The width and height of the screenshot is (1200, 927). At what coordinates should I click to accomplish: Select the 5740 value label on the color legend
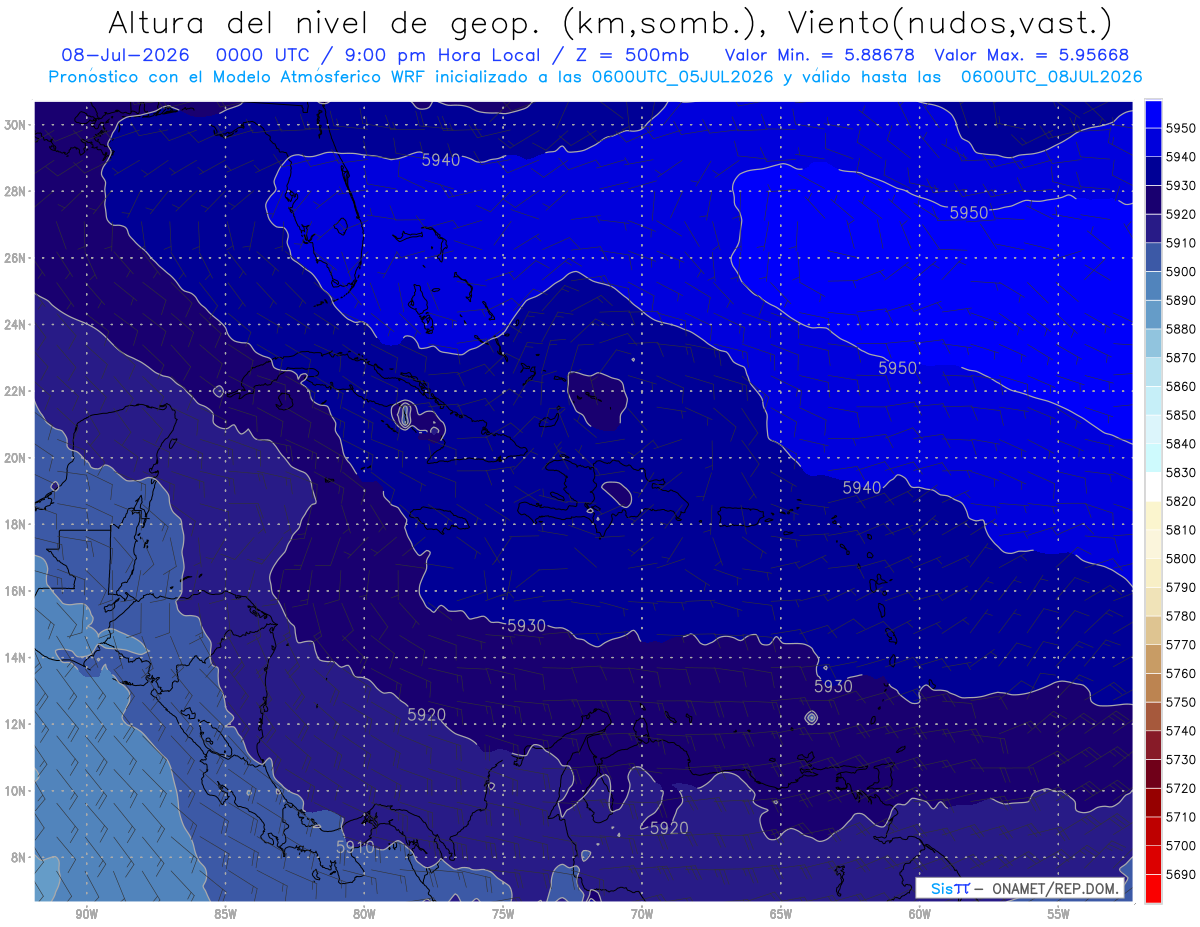pos(1180,731)
